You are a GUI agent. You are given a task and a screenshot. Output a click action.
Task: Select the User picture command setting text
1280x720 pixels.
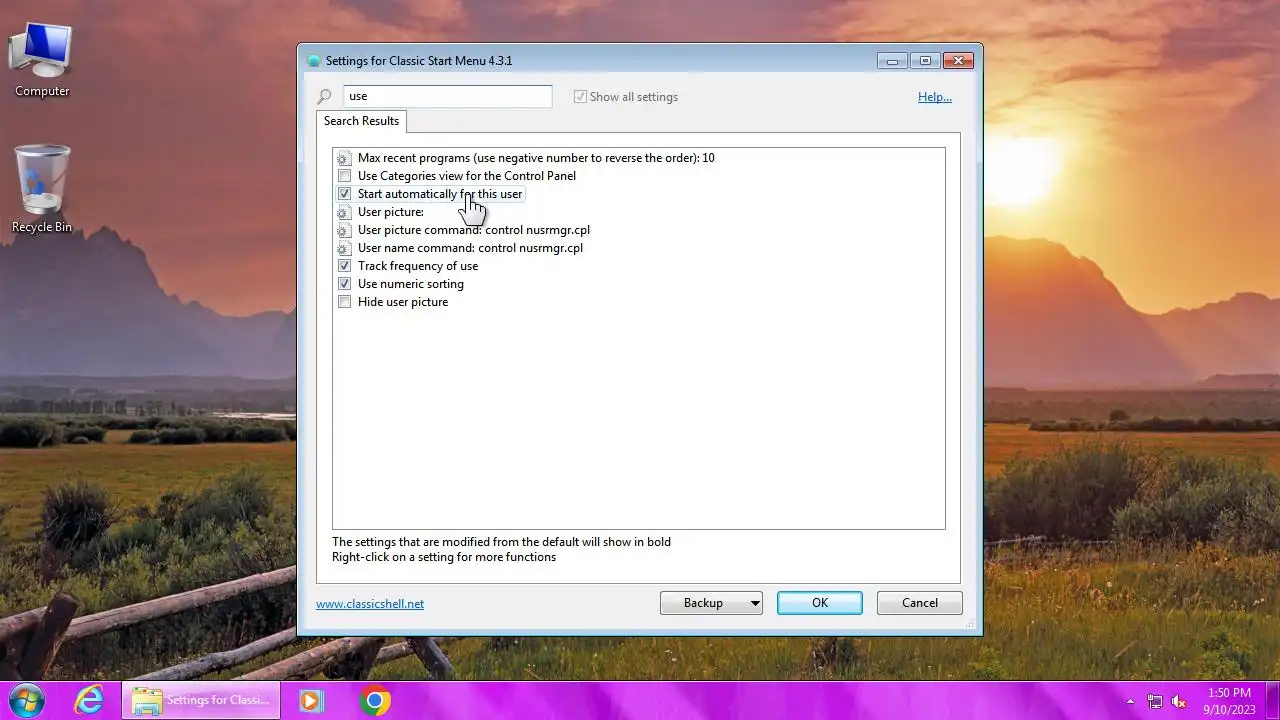click(474, 230)
